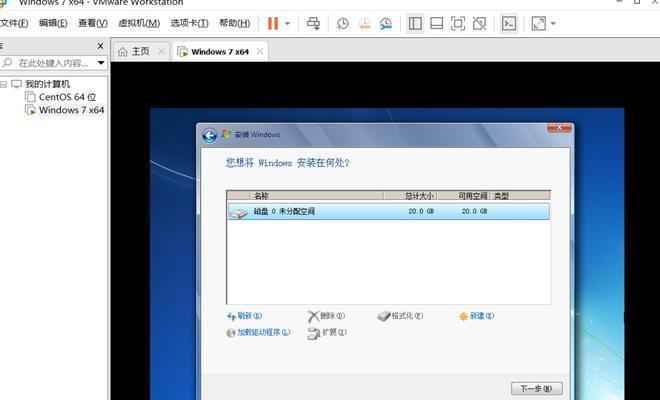Click the 名称 column header

pyautogui.click(x=317, y=196)
